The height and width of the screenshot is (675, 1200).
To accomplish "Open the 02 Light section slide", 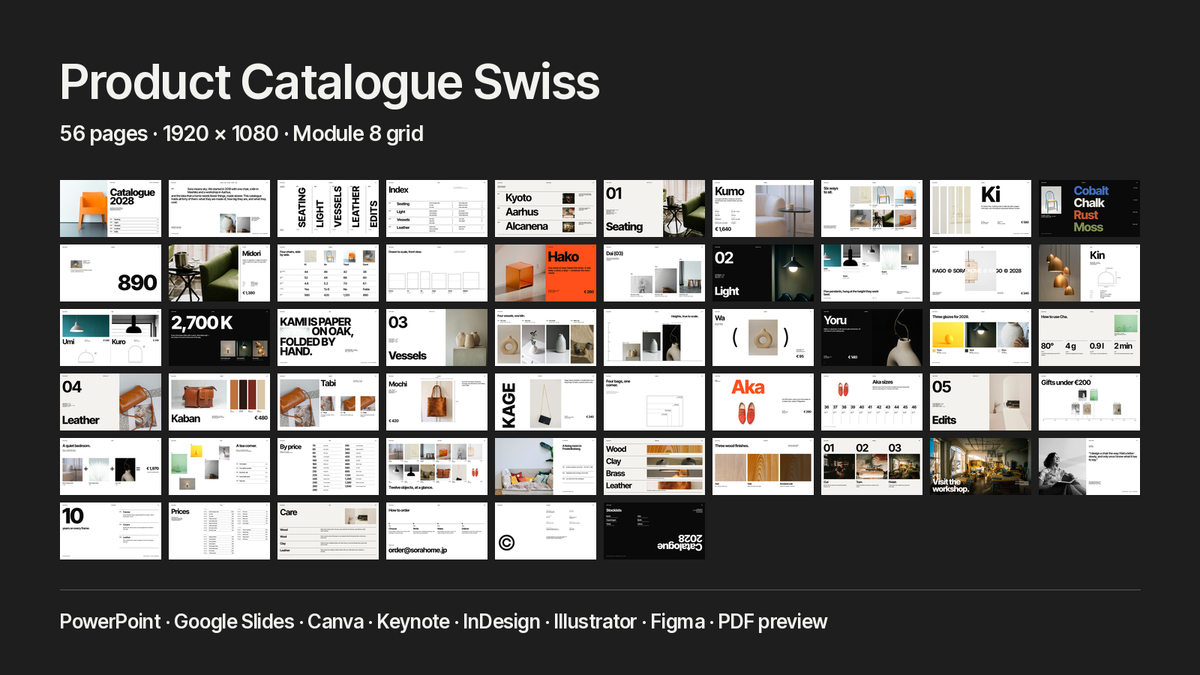I will 763,273.
